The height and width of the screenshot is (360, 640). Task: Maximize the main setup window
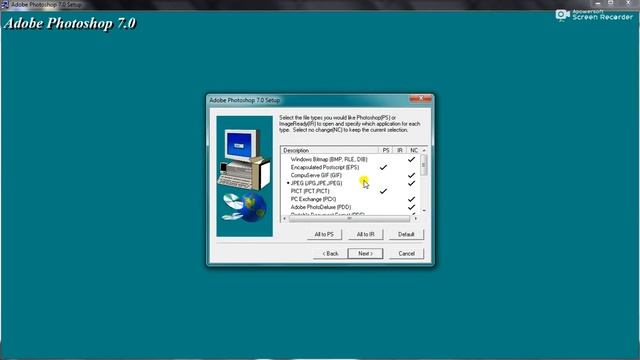click(x=611, y=3)
